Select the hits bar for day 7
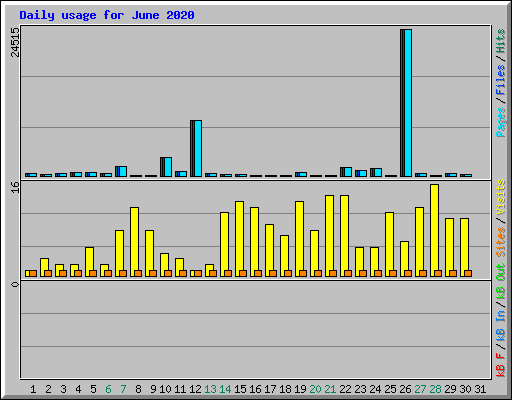 point(121,171)
